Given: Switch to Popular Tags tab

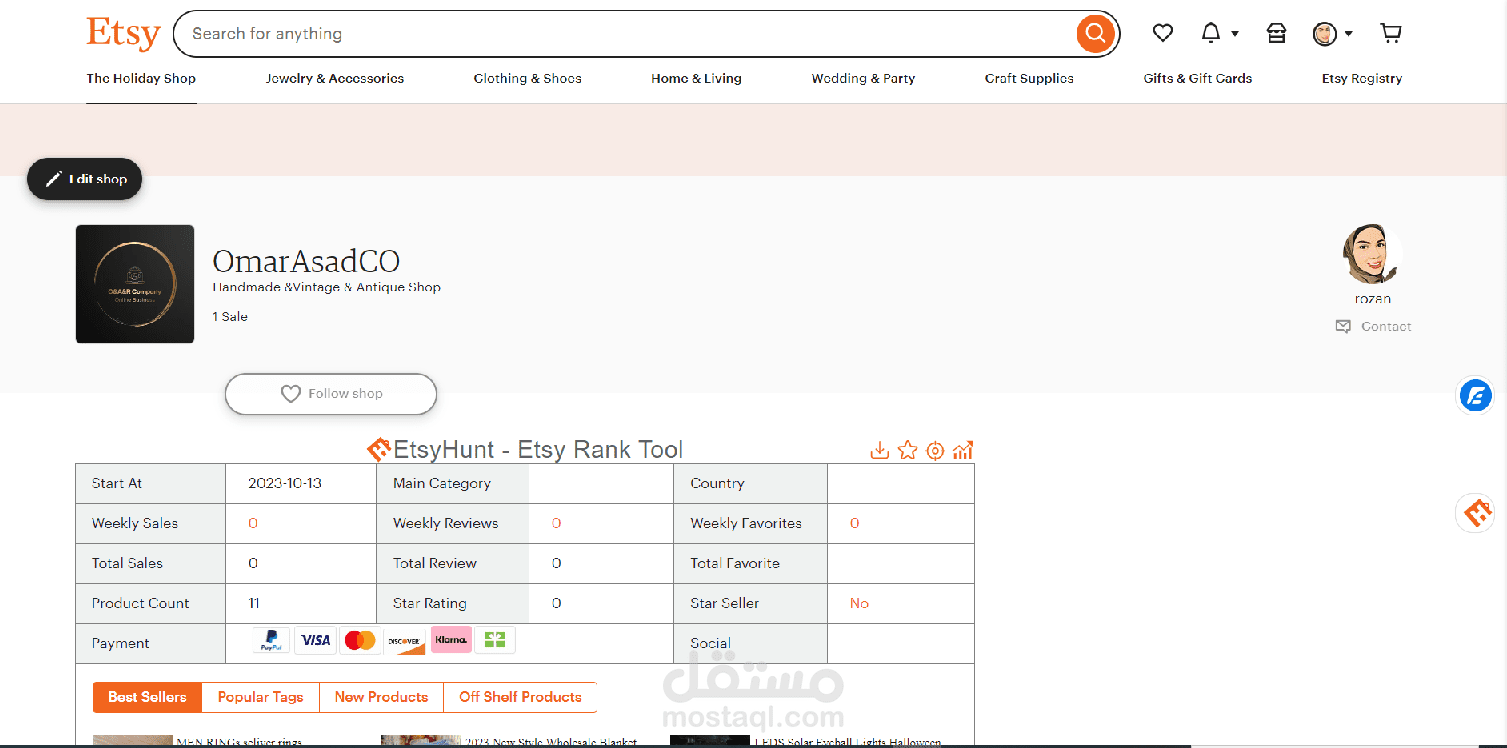Looking at the screenshot, I should (x=261, y=697).
